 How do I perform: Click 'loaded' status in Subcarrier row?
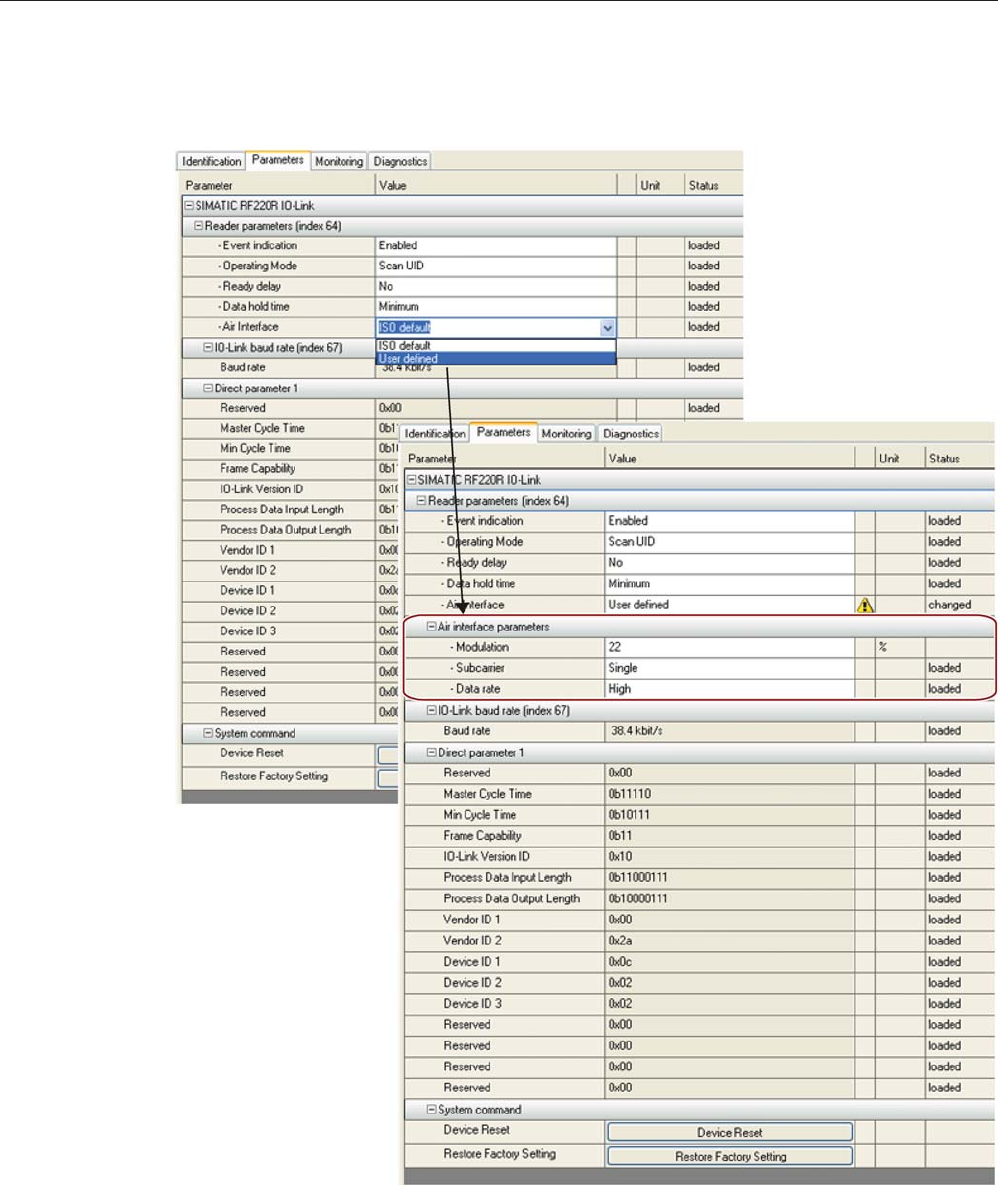944,669
